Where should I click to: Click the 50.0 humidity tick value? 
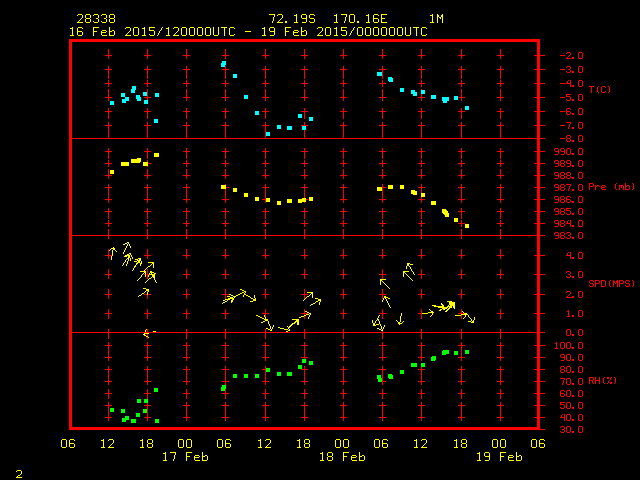coord(571,406)
